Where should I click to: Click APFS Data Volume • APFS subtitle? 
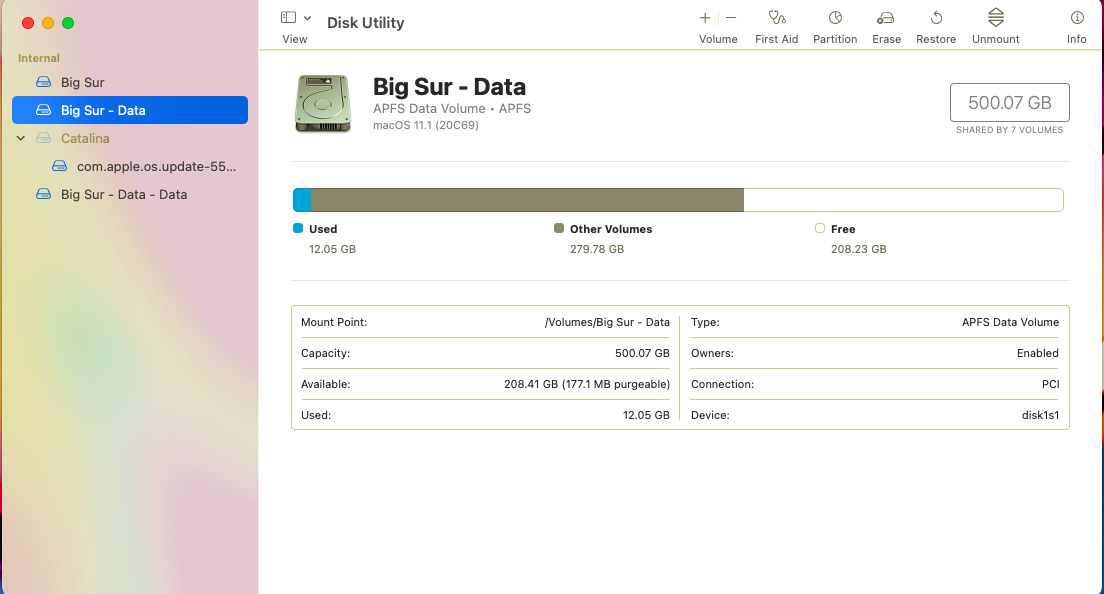coord(452,108)
